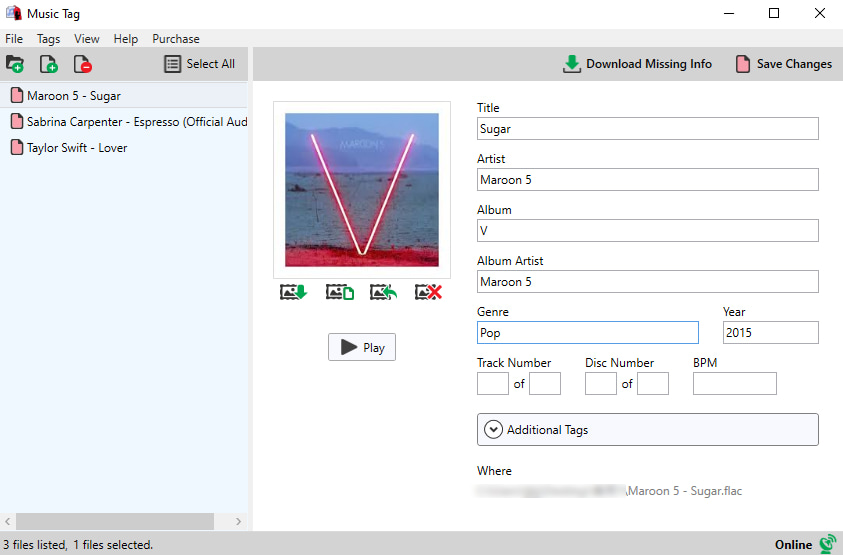Image resolution: width=843 pixels, height=555 pixels.
Task: Click the file list horizontal scrollbar
Action: pos(115,521)
